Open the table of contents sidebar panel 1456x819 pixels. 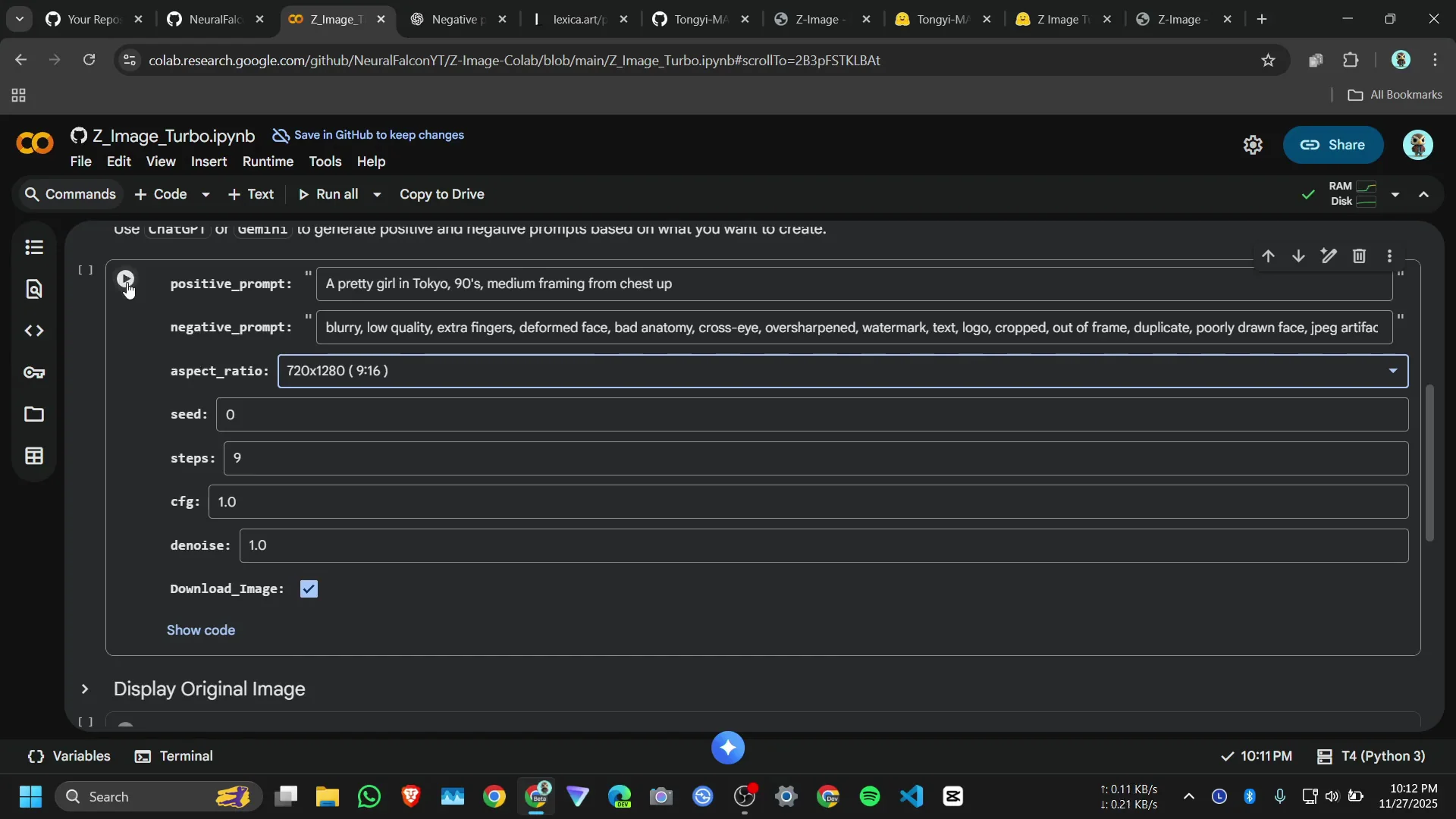click(33, 247)
